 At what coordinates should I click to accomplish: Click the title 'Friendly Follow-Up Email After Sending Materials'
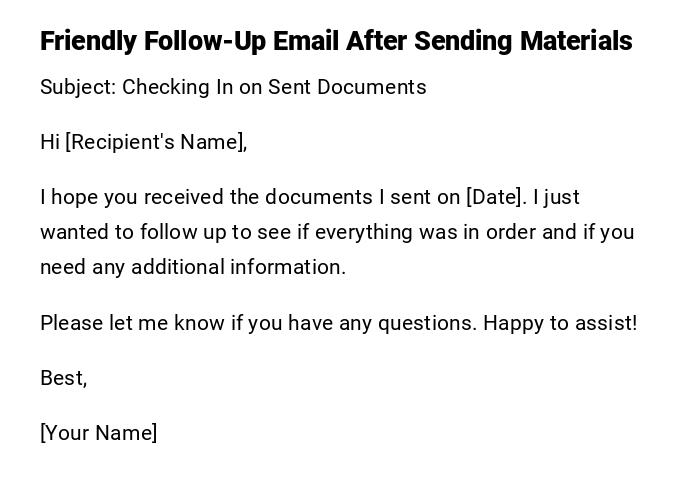click(336, 41)
